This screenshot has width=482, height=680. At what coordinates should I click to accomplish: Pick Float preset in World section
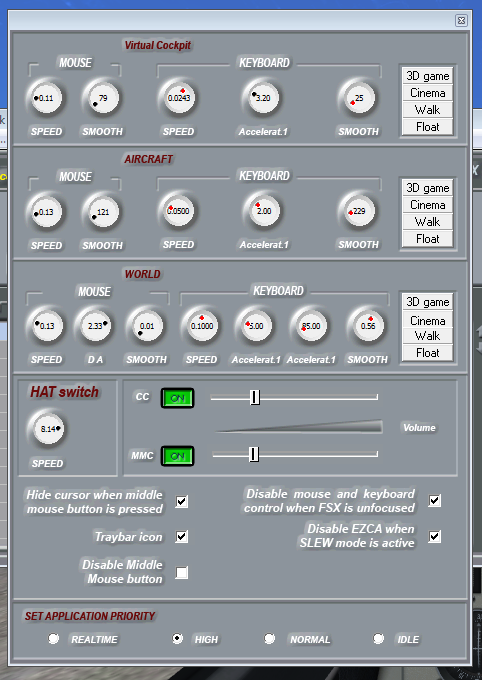[427, 353]
